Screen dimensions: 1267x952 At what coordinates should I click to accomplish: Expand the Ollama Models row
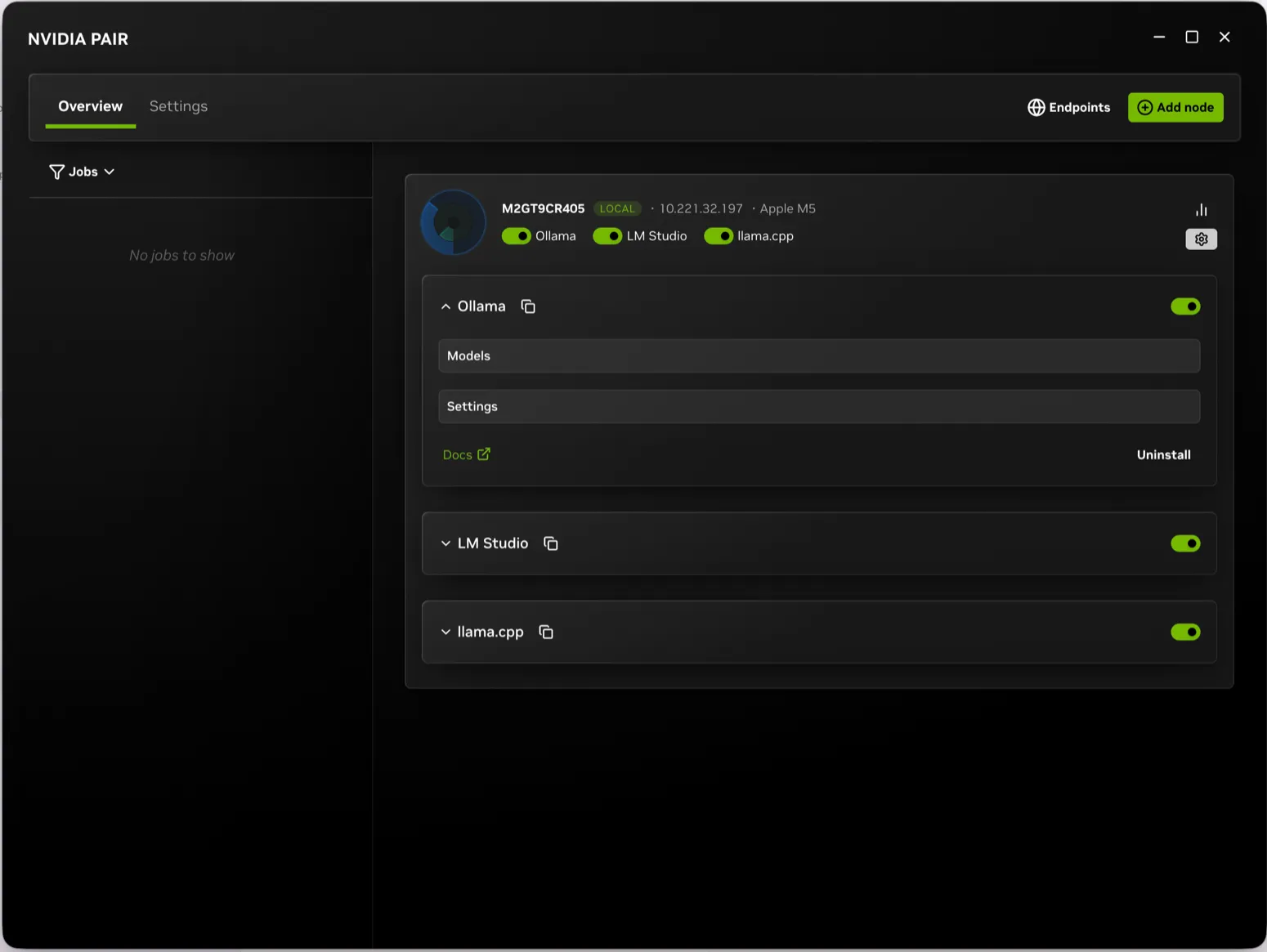(819, 355)
